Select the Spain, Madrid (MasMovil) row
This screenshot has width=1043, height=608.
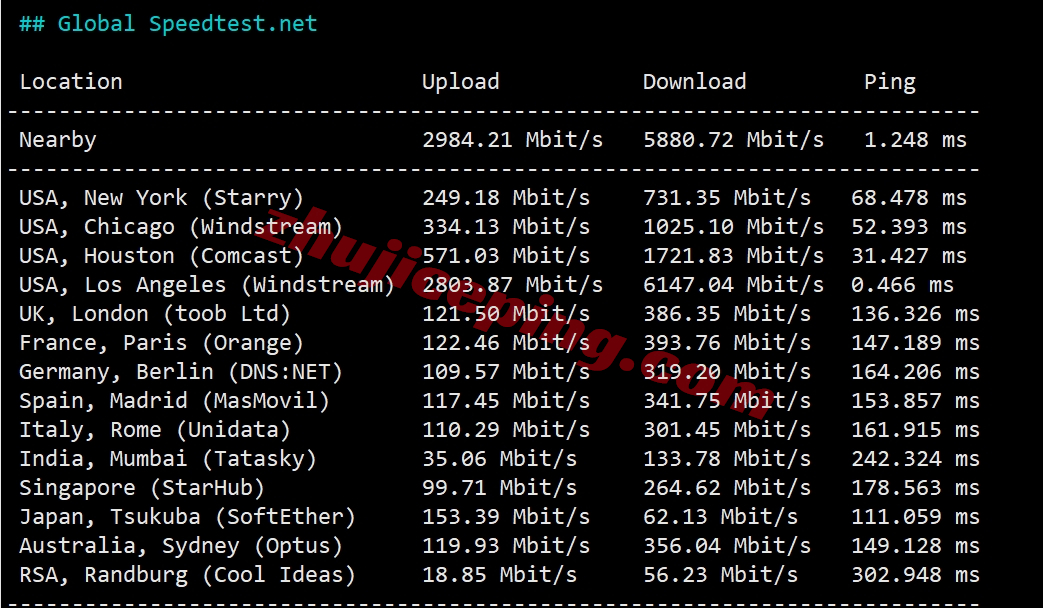[x=174, y=401]
